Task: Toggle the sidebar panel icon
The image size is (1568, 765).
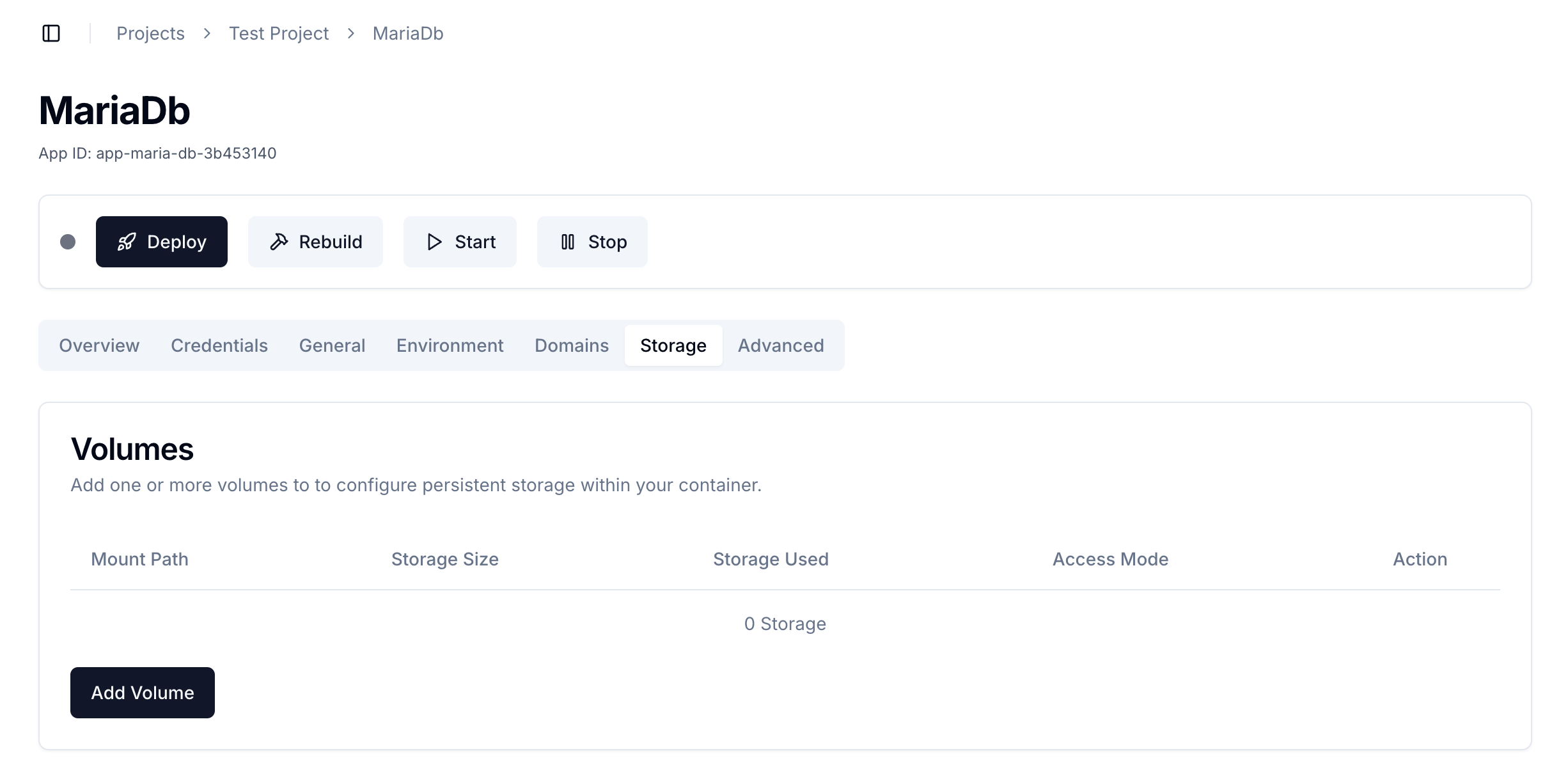Action: (51, 33)
